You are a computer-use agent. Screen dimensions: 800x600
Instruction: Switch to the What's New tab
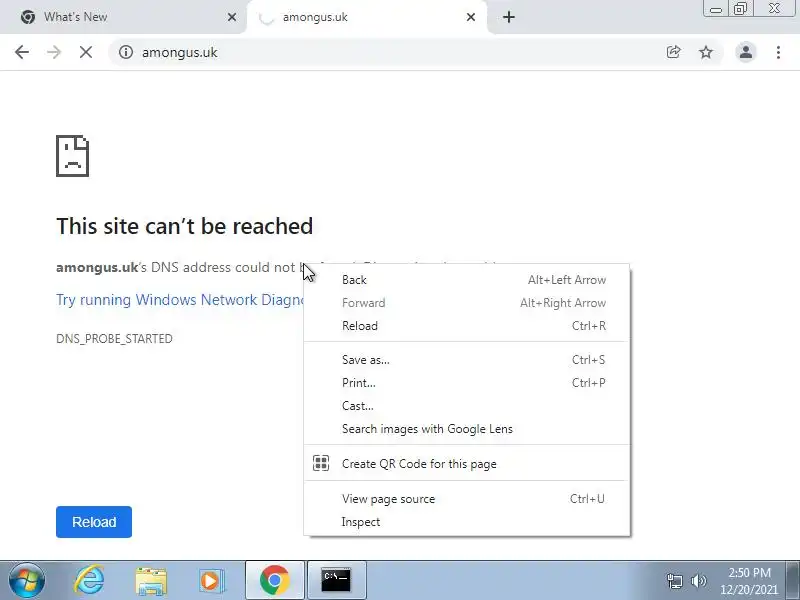(x=122, y=17)
